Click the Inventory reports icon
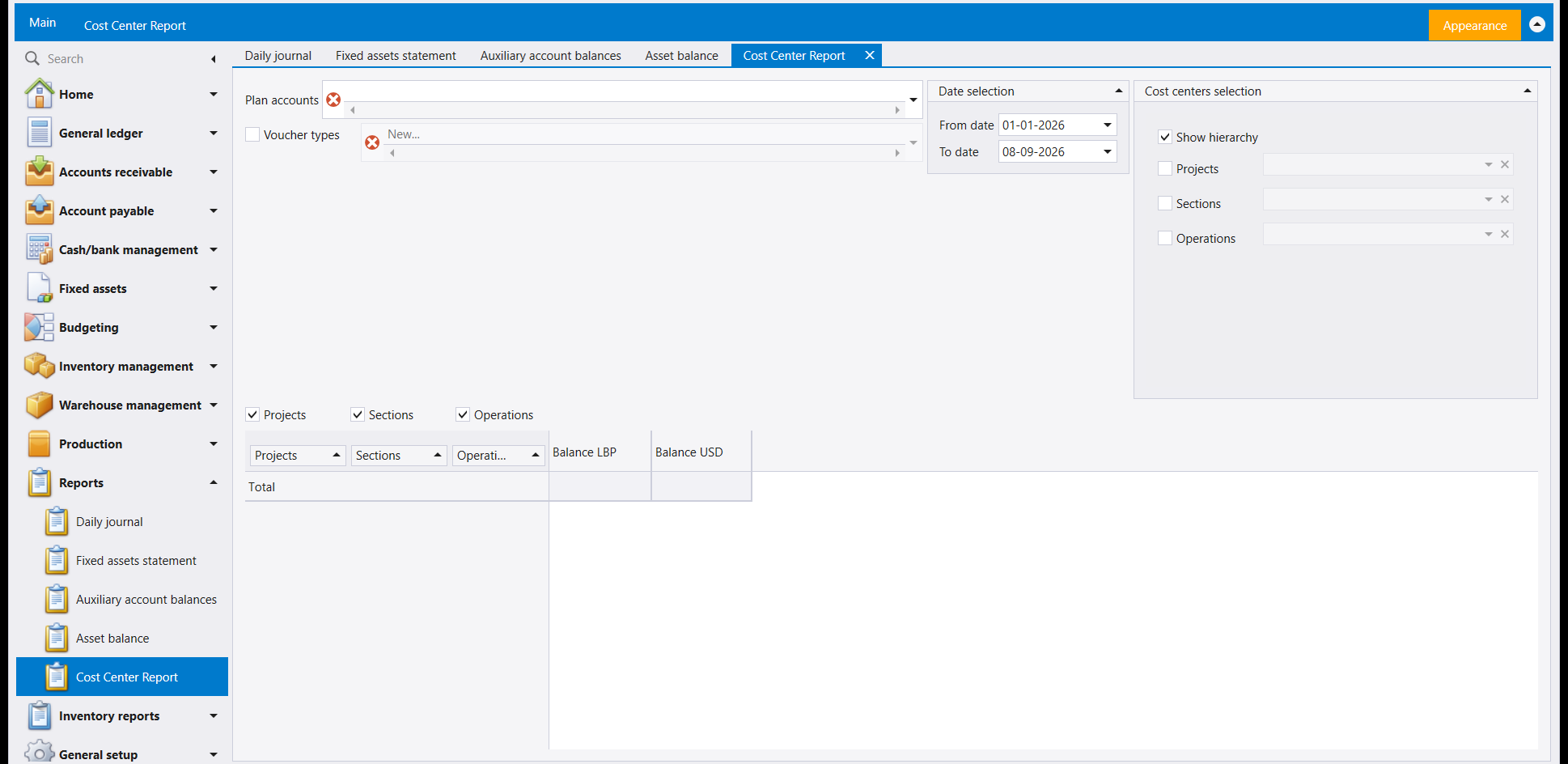This screenshot has width=1568, height=764. 39,715
